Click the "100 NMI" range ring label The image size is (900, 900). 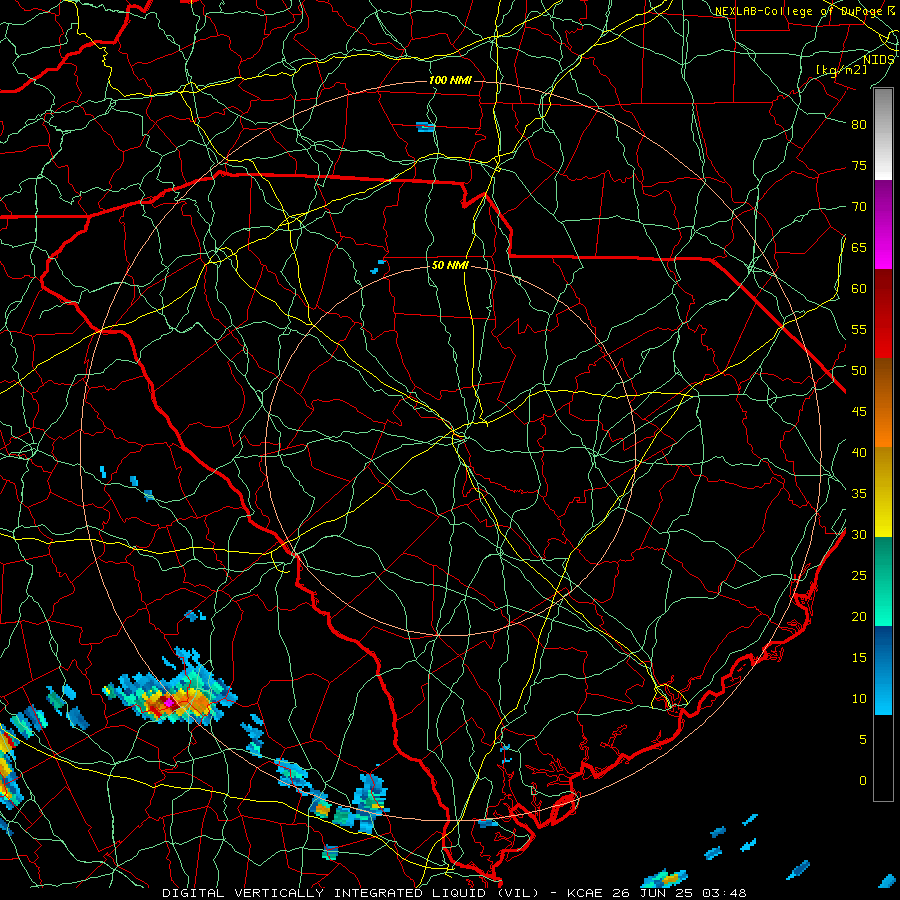point(450,80)
